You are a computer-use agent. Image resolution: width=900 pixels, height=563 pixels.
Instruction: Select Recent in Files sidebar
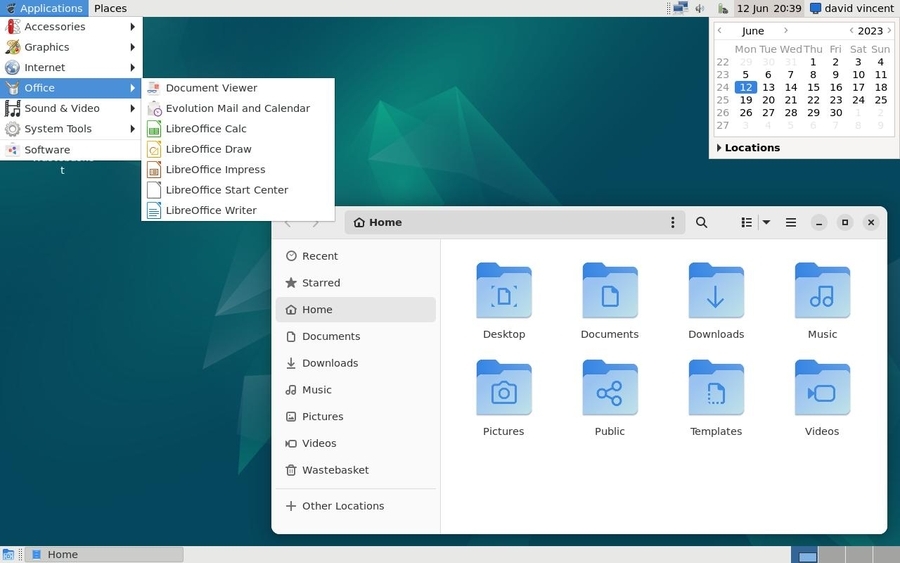[356, 256]
